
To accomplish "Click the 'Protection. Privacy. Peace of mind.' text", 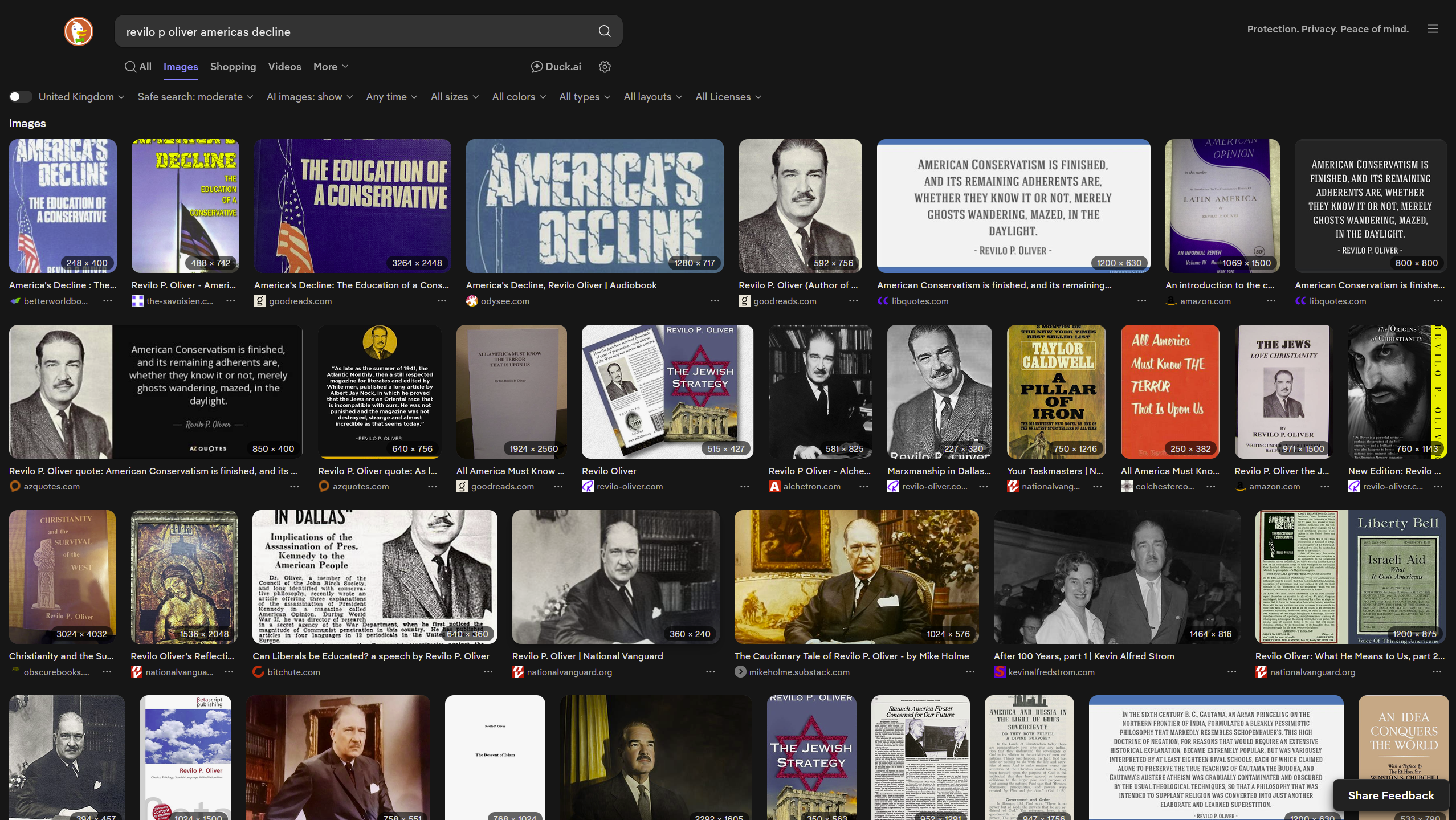I will click(x=1328, y=28).
